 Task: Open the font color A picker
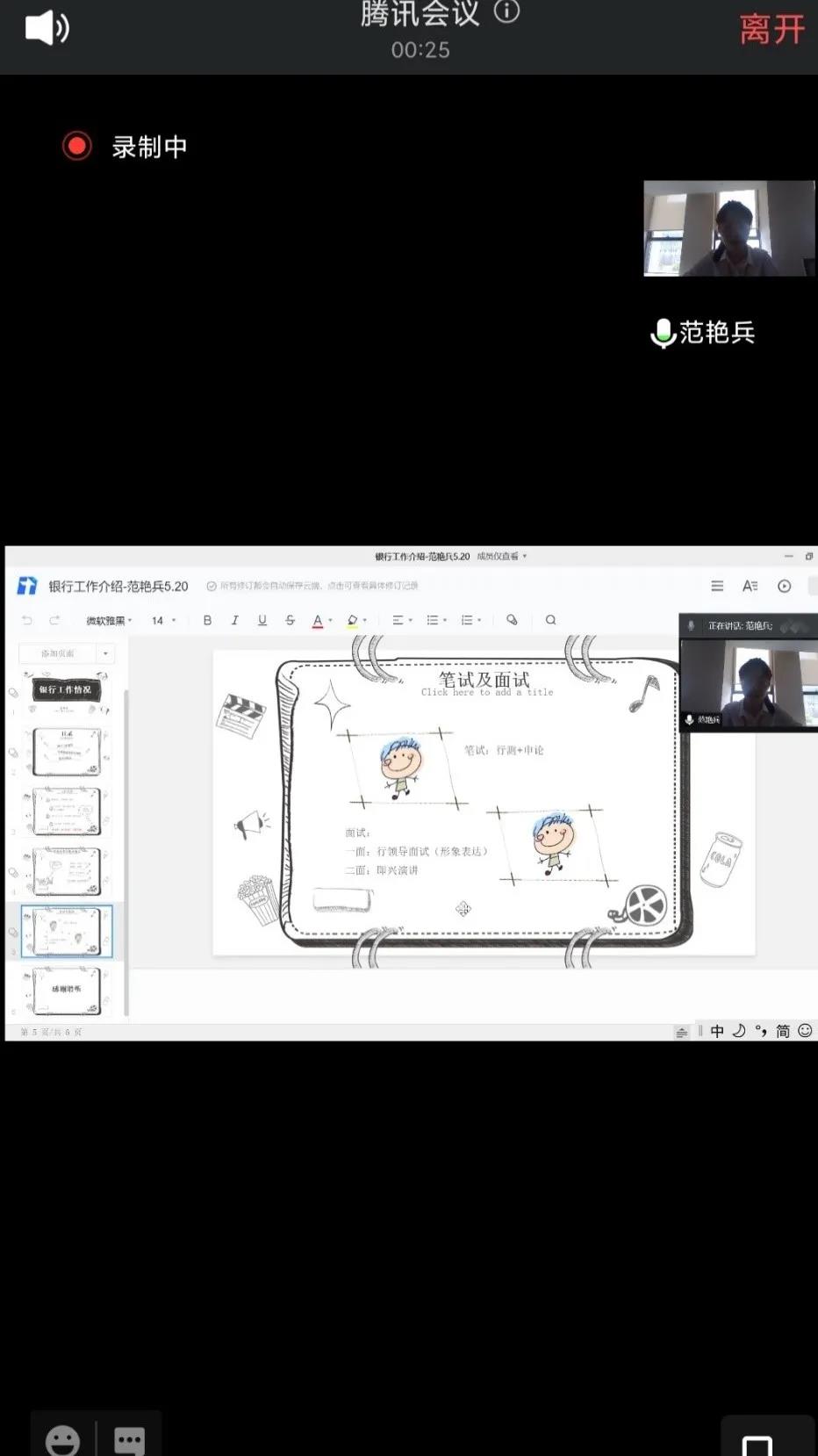(318, 620)
